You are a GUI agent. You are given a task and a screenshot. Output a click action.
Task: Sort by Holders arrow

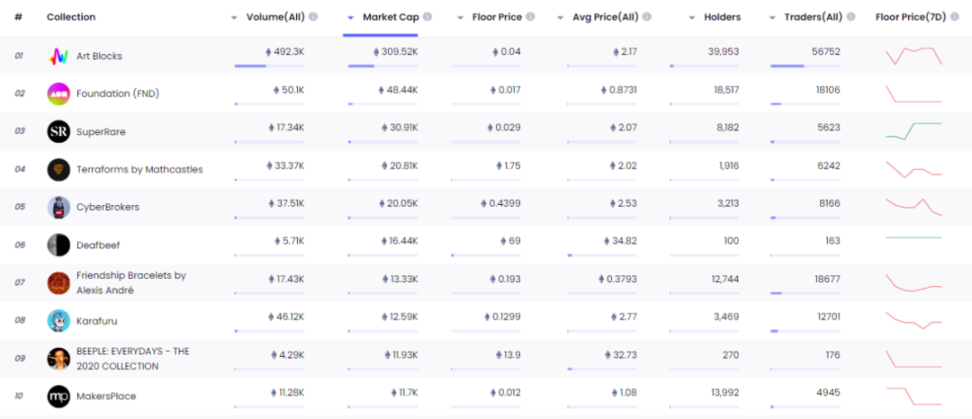(692, 18)
